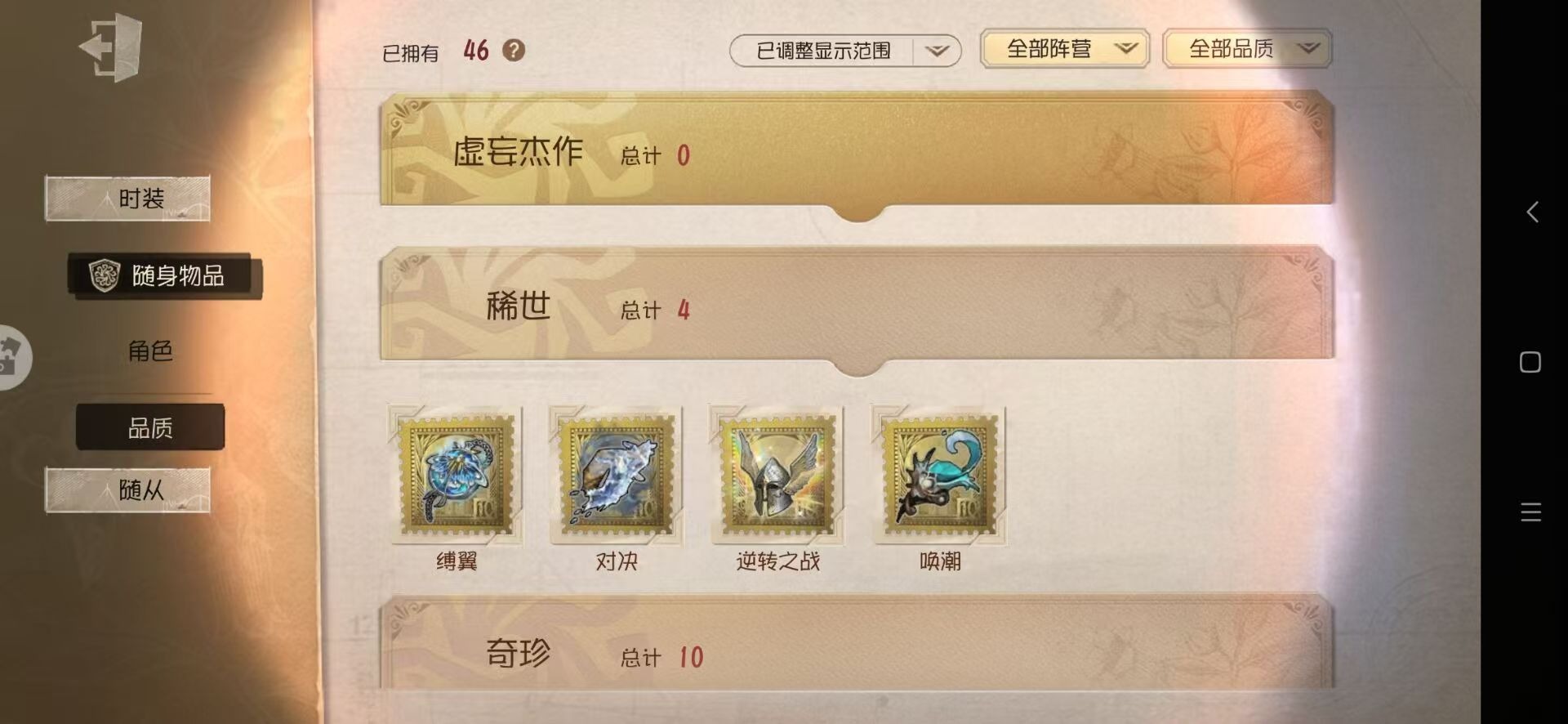Switch to the 随从 tab
1568x724 pixels.
[x=127, y=490]
